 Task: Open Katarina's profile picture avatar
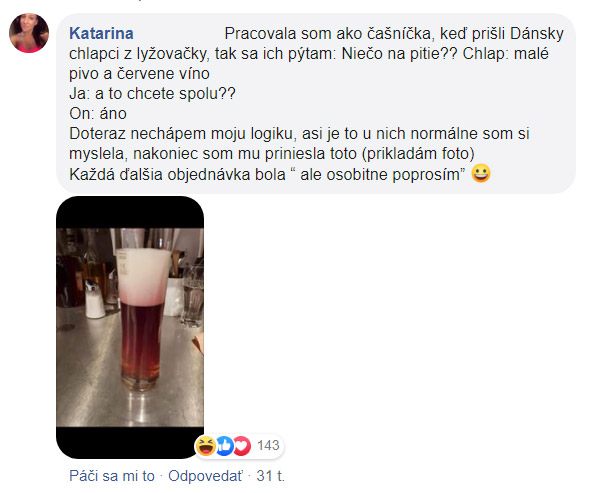(x=29, y=33)
